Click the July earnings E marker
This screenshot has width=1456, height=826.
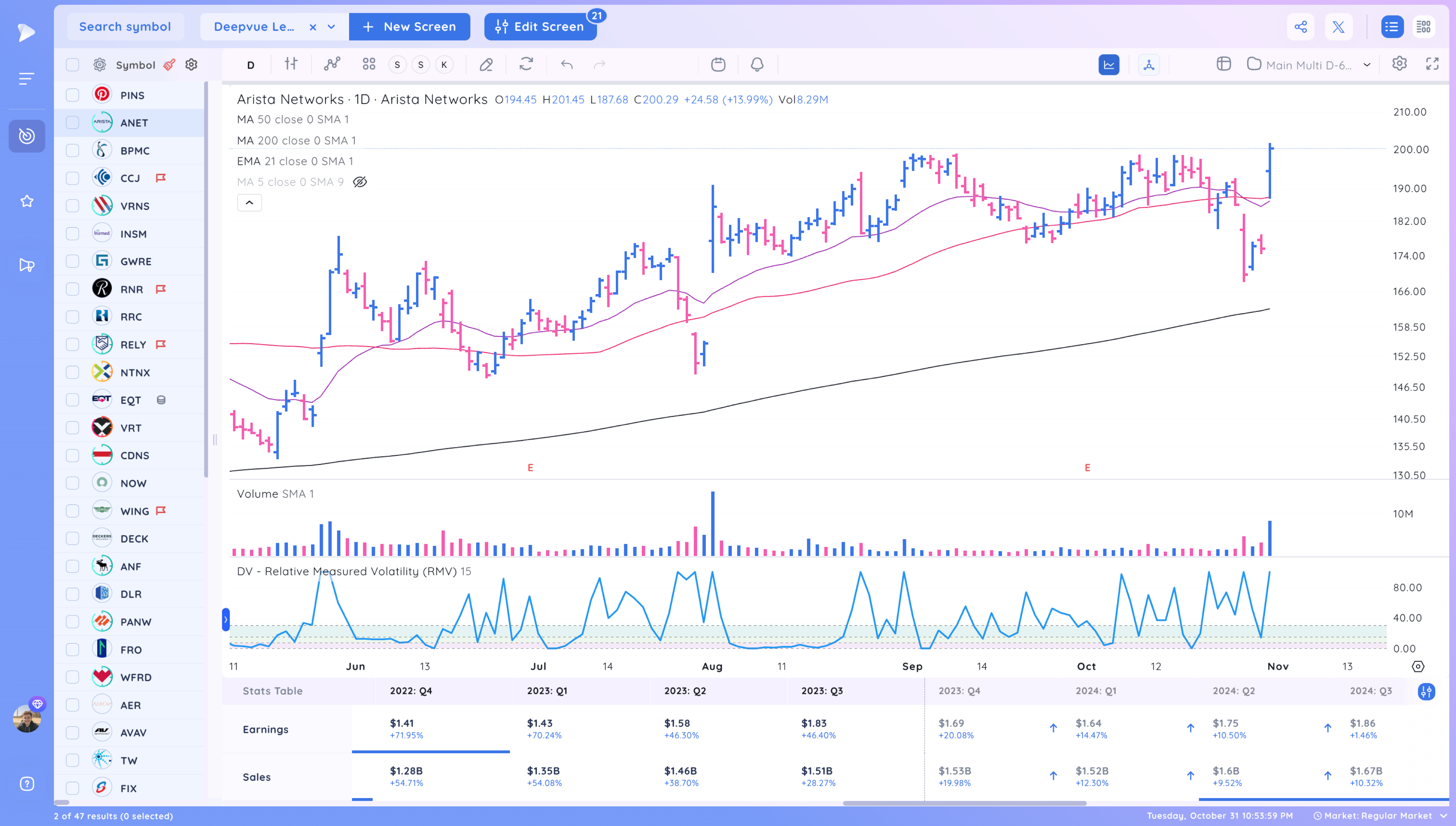click(x=531, y=468)
